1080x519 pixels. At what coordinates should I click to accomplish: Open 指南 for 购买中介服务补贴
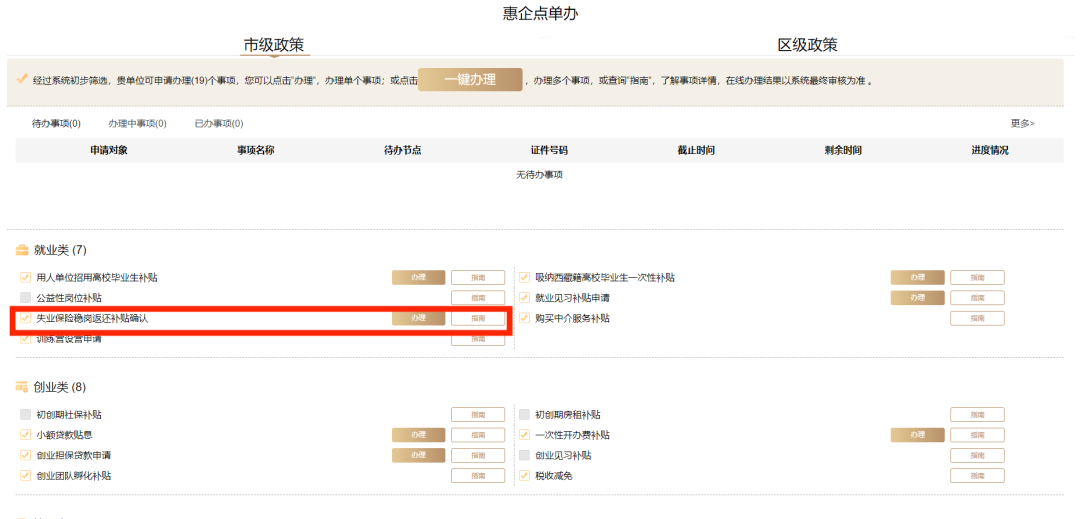(x=977, y=318)
